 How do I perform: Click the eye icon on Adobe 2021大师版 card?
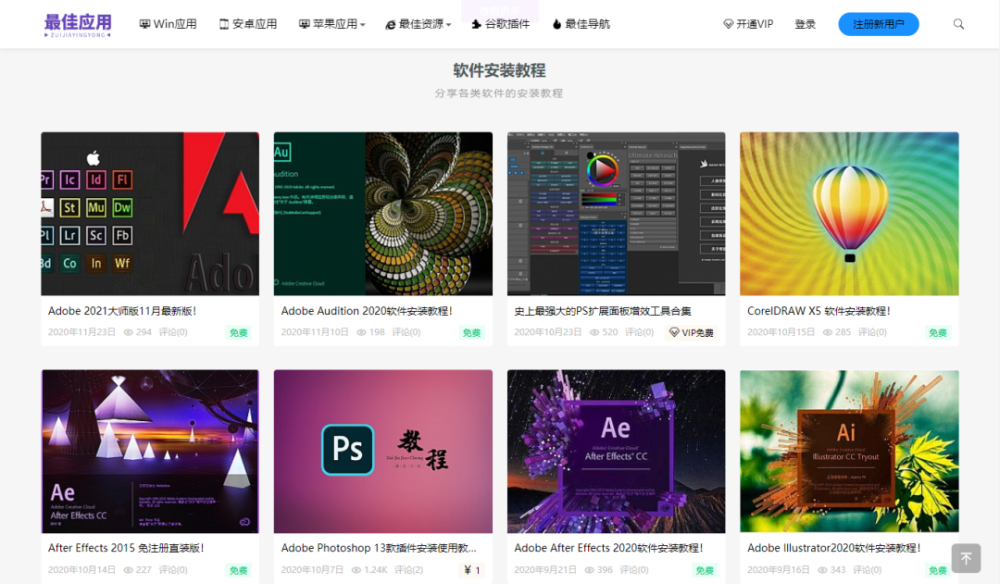[128, 332]
